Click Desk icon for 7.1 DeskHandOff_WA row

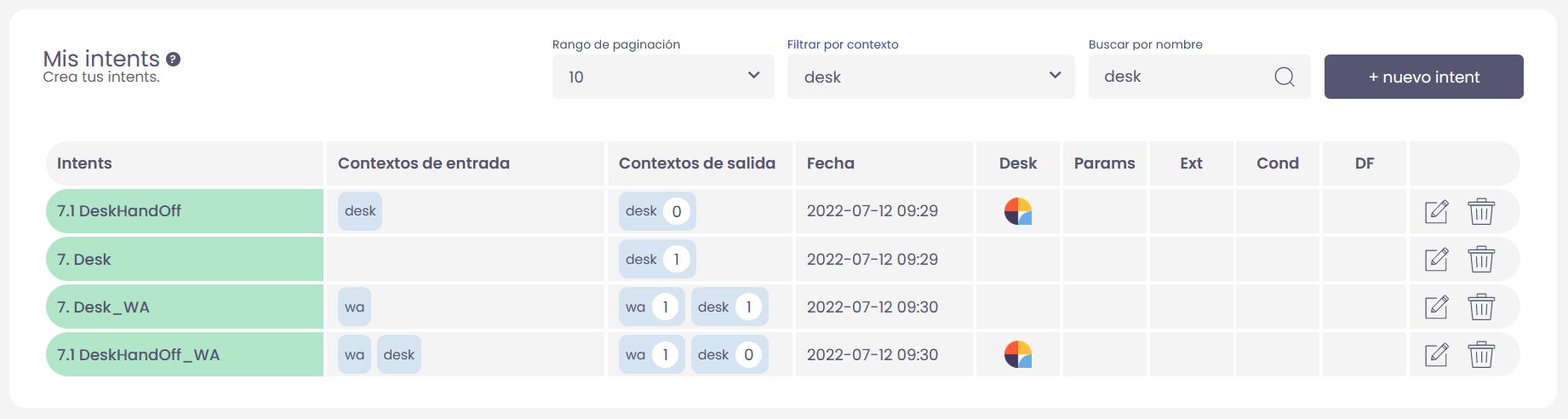(x=1018, y=354)
